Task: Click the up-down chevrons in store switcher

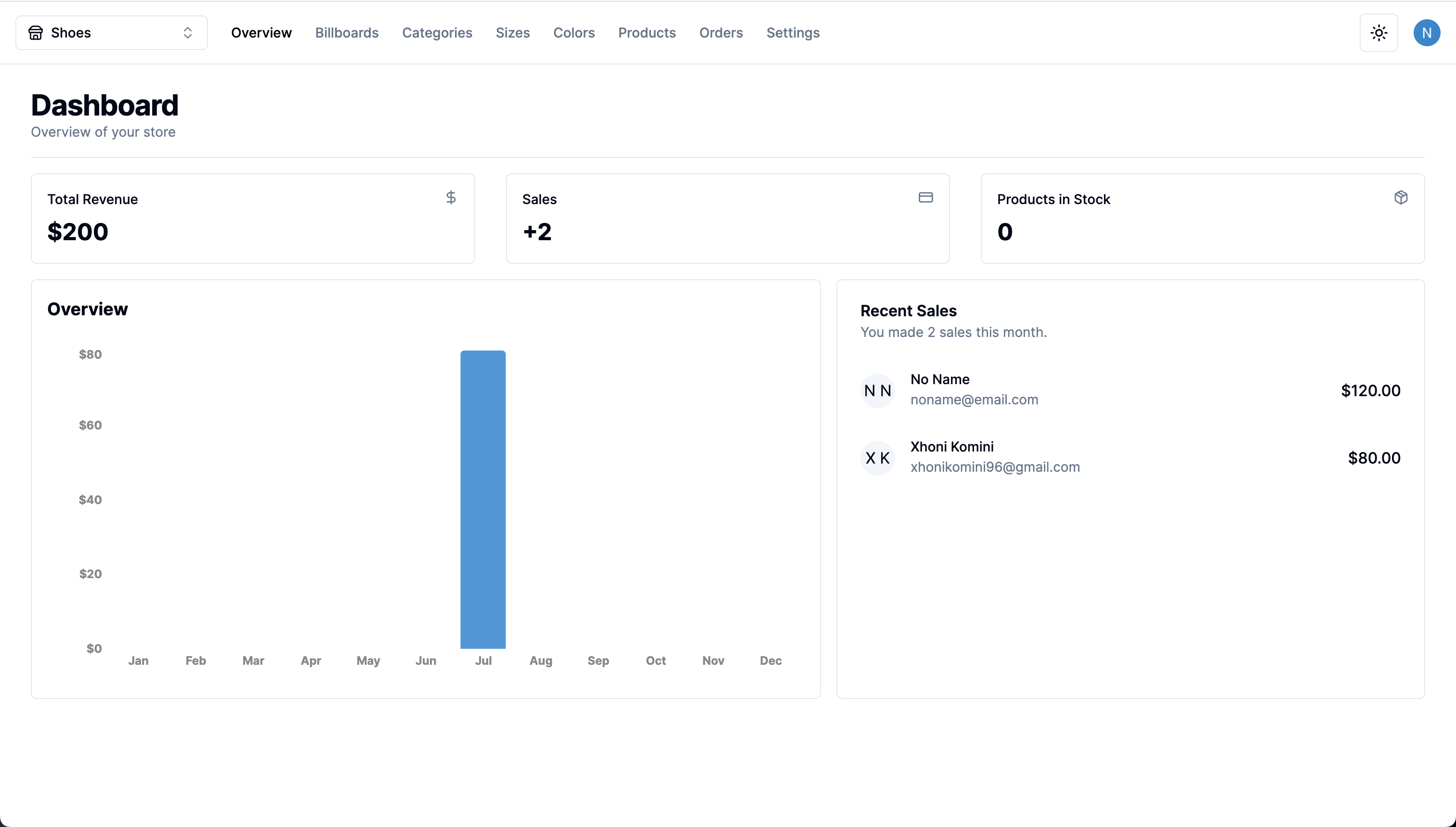Action: coord(187,33)
